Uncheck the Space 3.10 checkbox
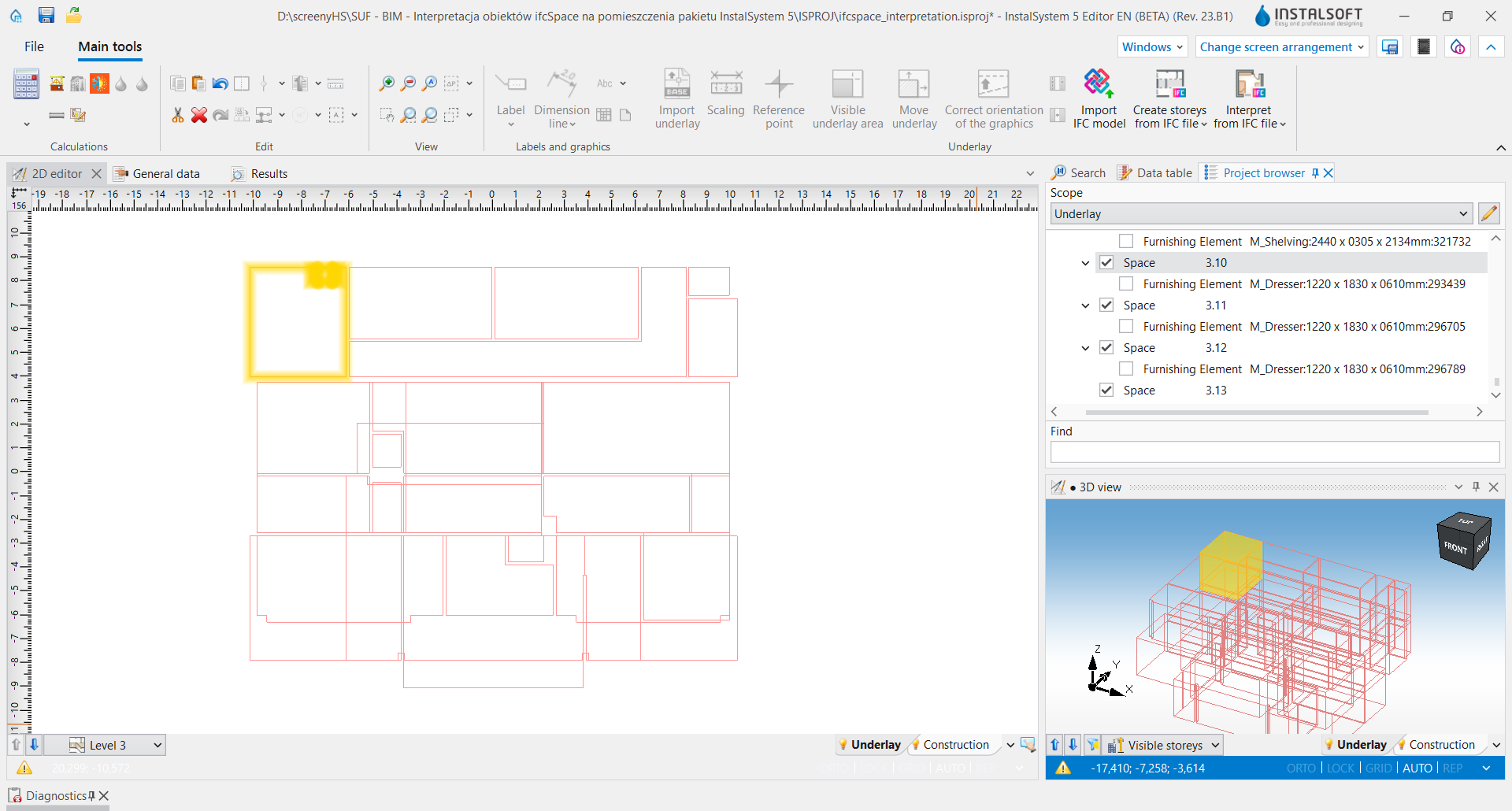Image resolution: width=1512 pixels, height=811 pixels. pyautogui.click(x=1106, y=262)
